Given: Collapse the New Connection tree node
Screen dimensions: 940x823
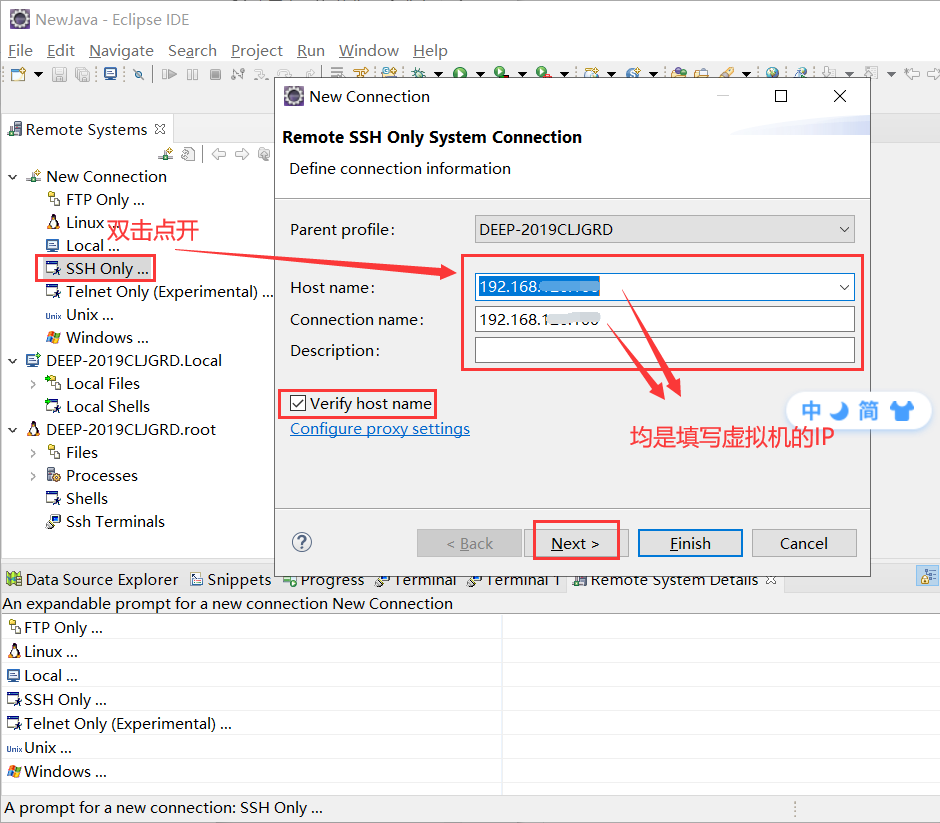Looking at the screenshot, I should (13, 177).
